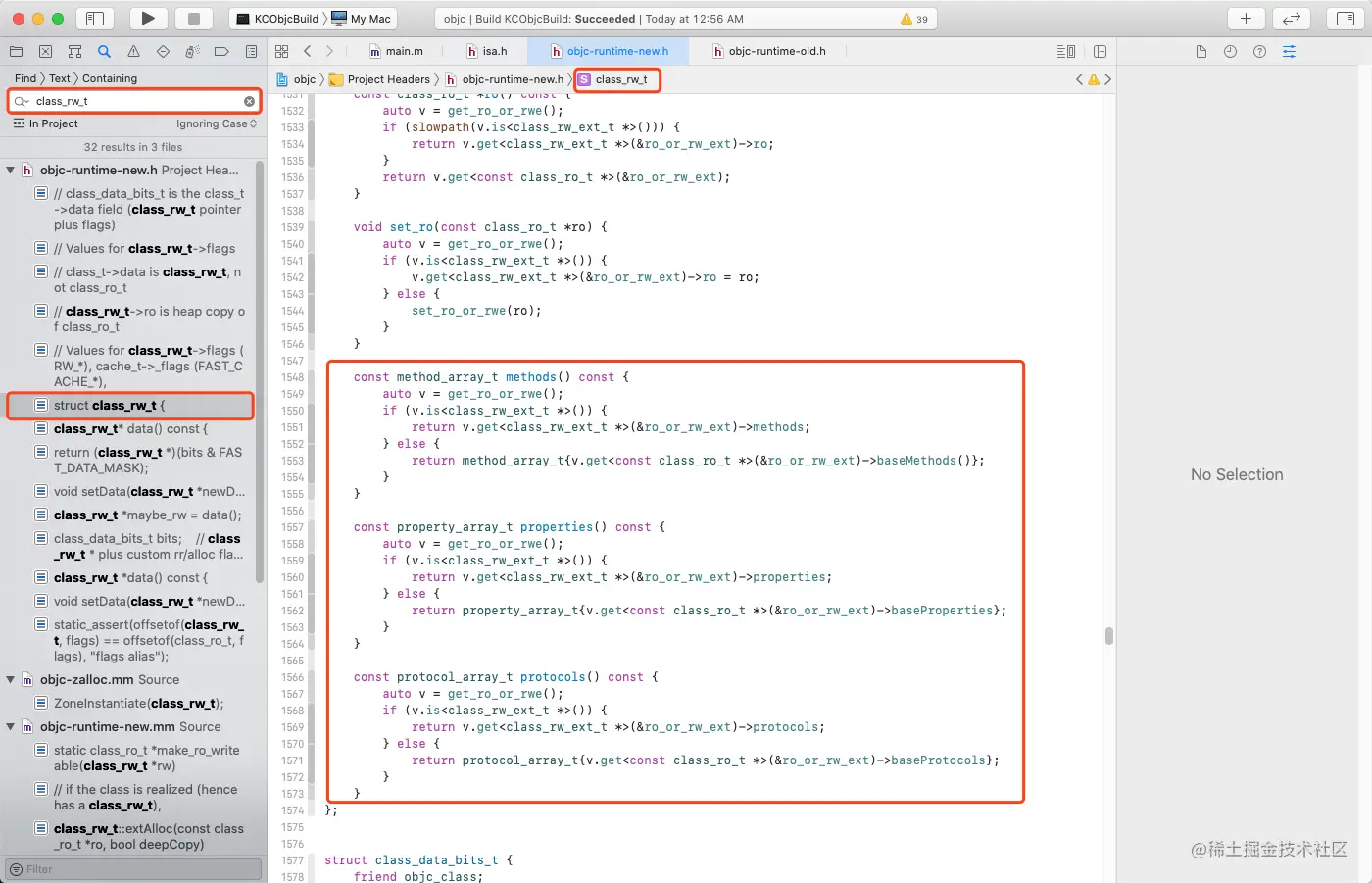Screen dimensions: 1372x883
Task: Focus the class_rw_t search field
Action: pos(134,101)
